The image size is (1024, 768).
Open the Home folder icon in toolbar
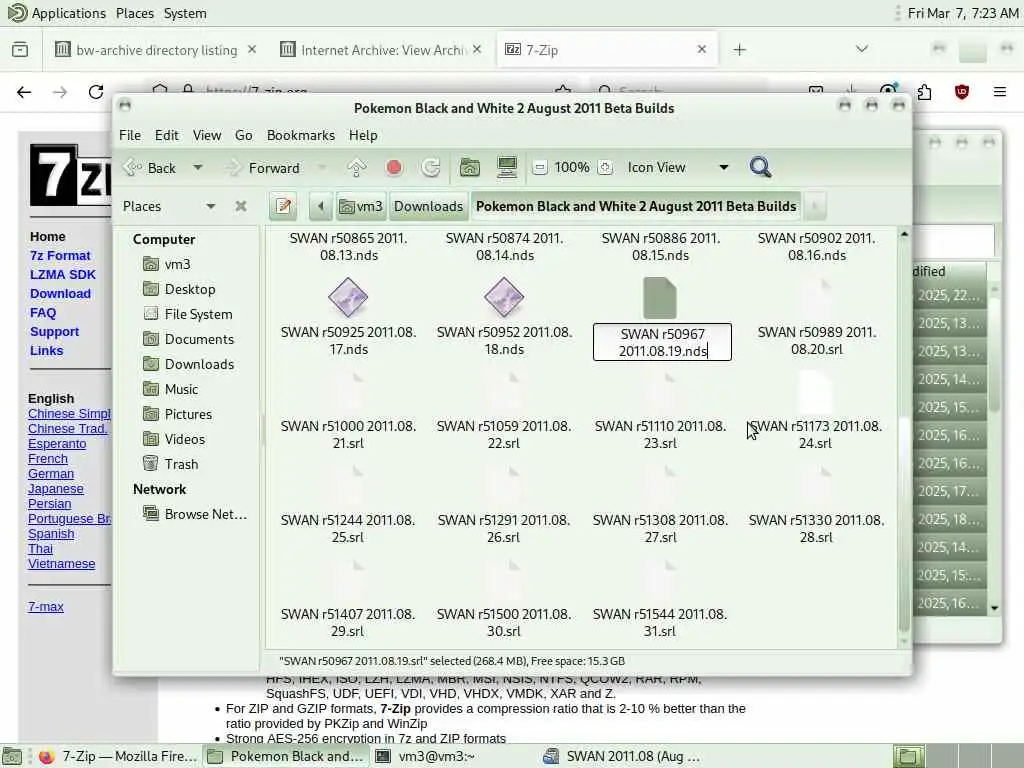click(x=470, y=168)
